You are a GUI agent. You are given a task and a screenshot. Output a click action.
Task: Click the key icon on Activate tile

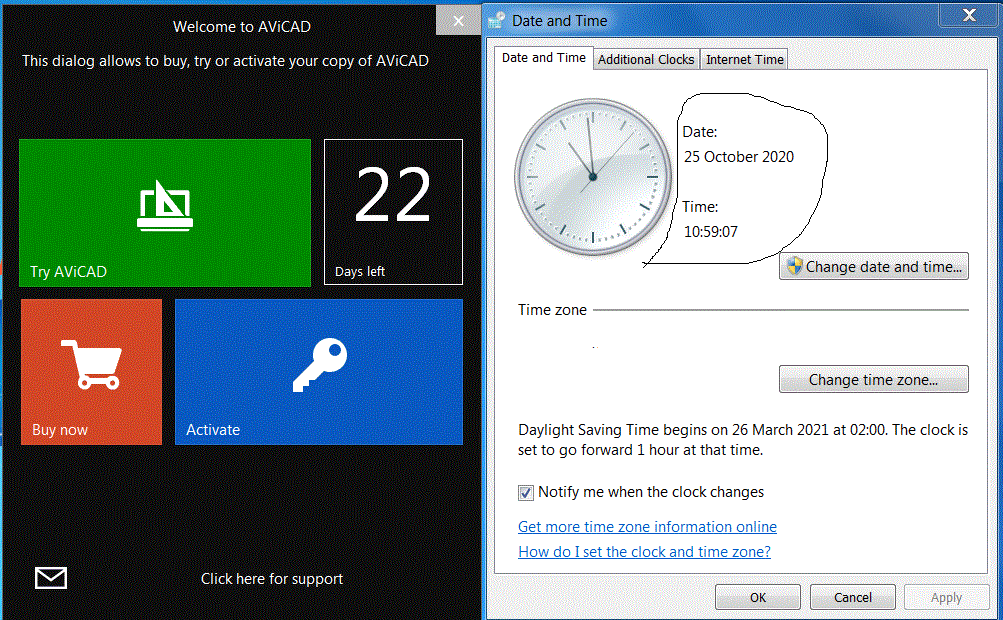320,365
